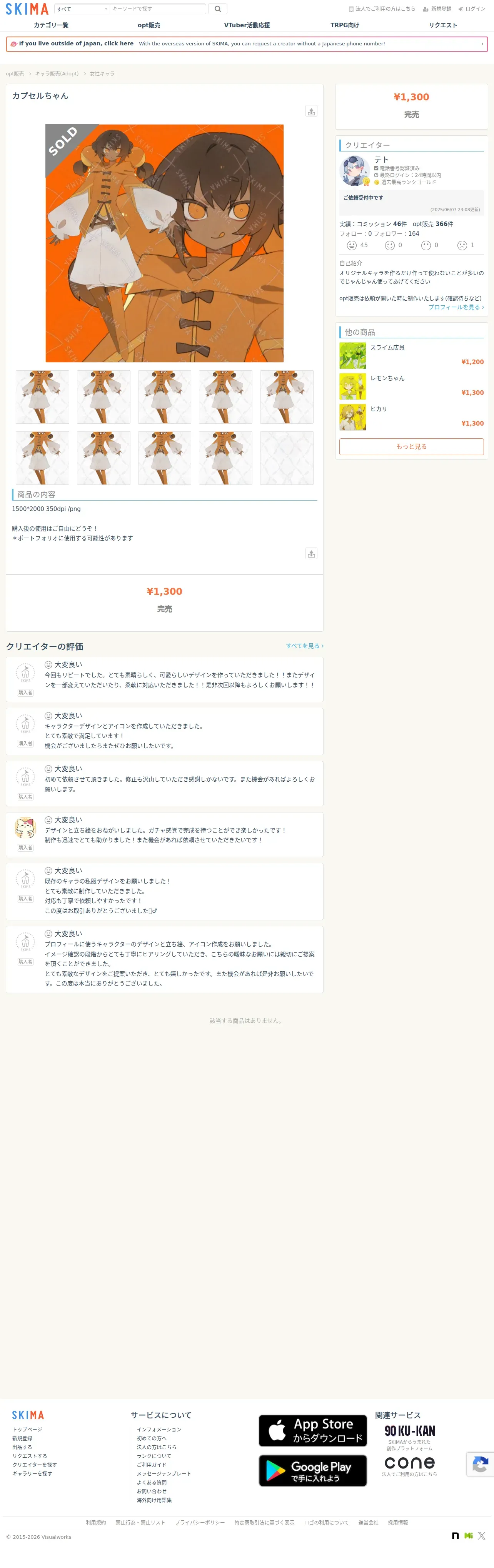Screen dimensions: 494x1568
Task: Click the building icon beside 法人でご利用の方はこちら
Action: coord(351,9)
